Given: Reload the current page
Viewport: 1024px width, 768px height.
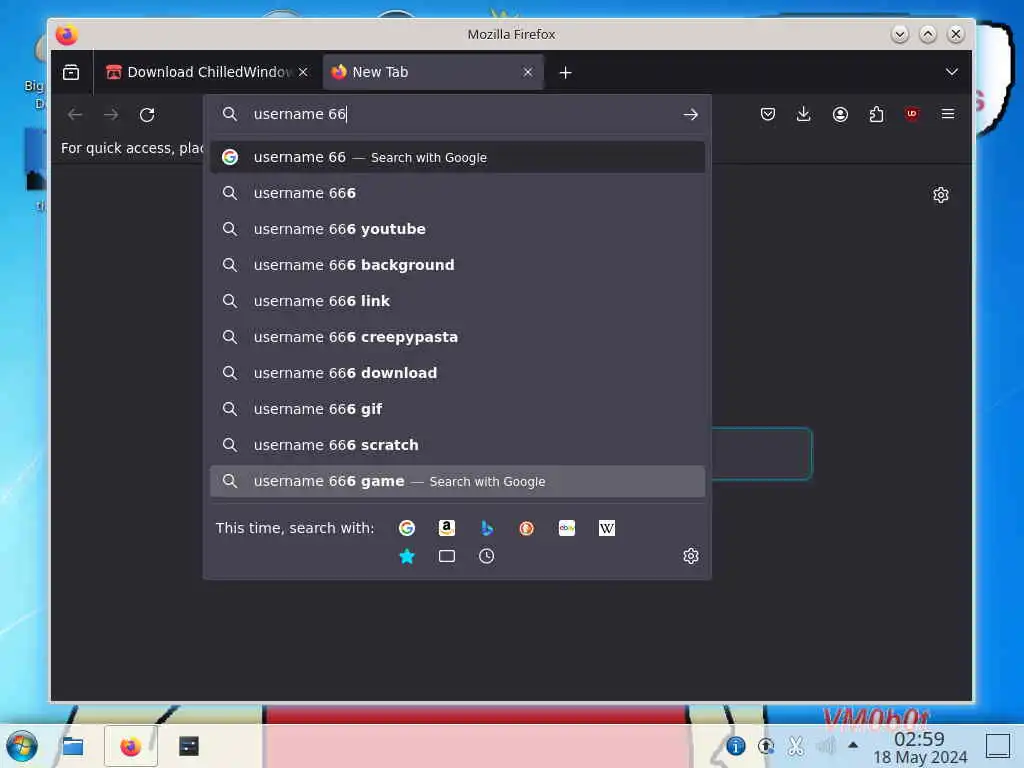Looking at the screenshot, I should [x=148, y=115].
